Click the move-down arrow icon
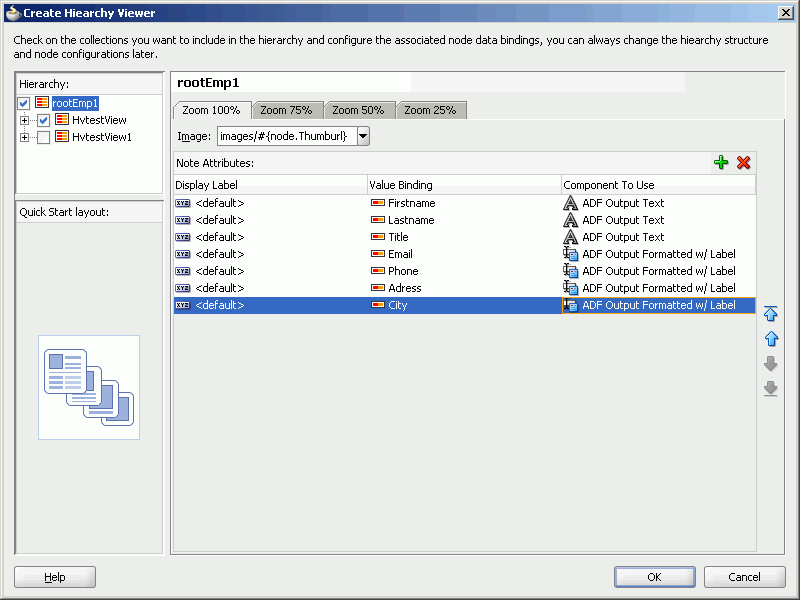Viewport: 801px width, 600px height. pyautogui.click(x=770, y=363)
